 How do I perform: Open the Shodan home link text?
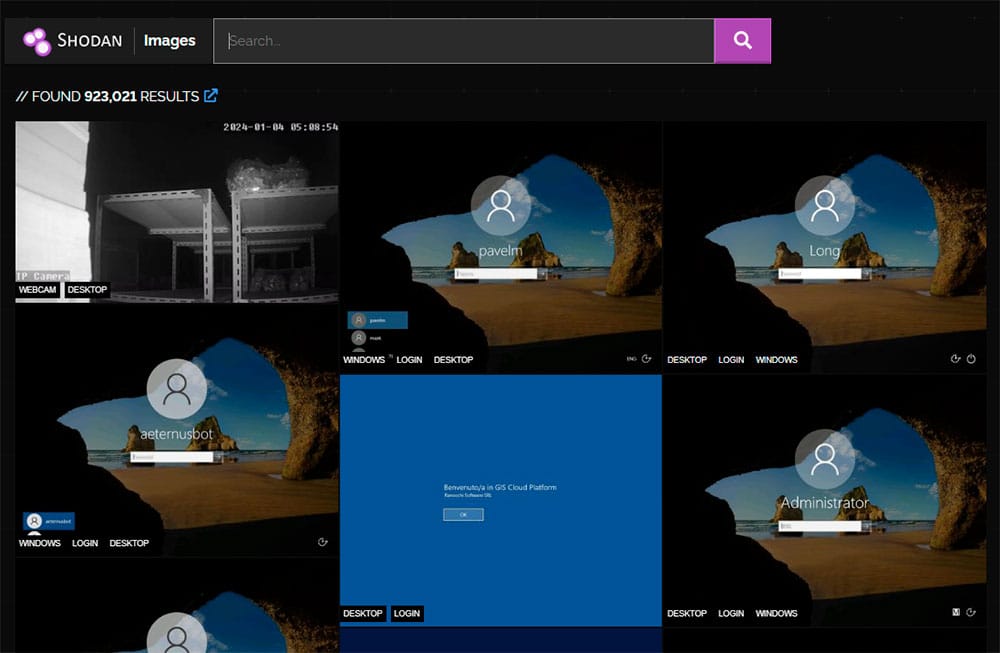pos(89,41)
